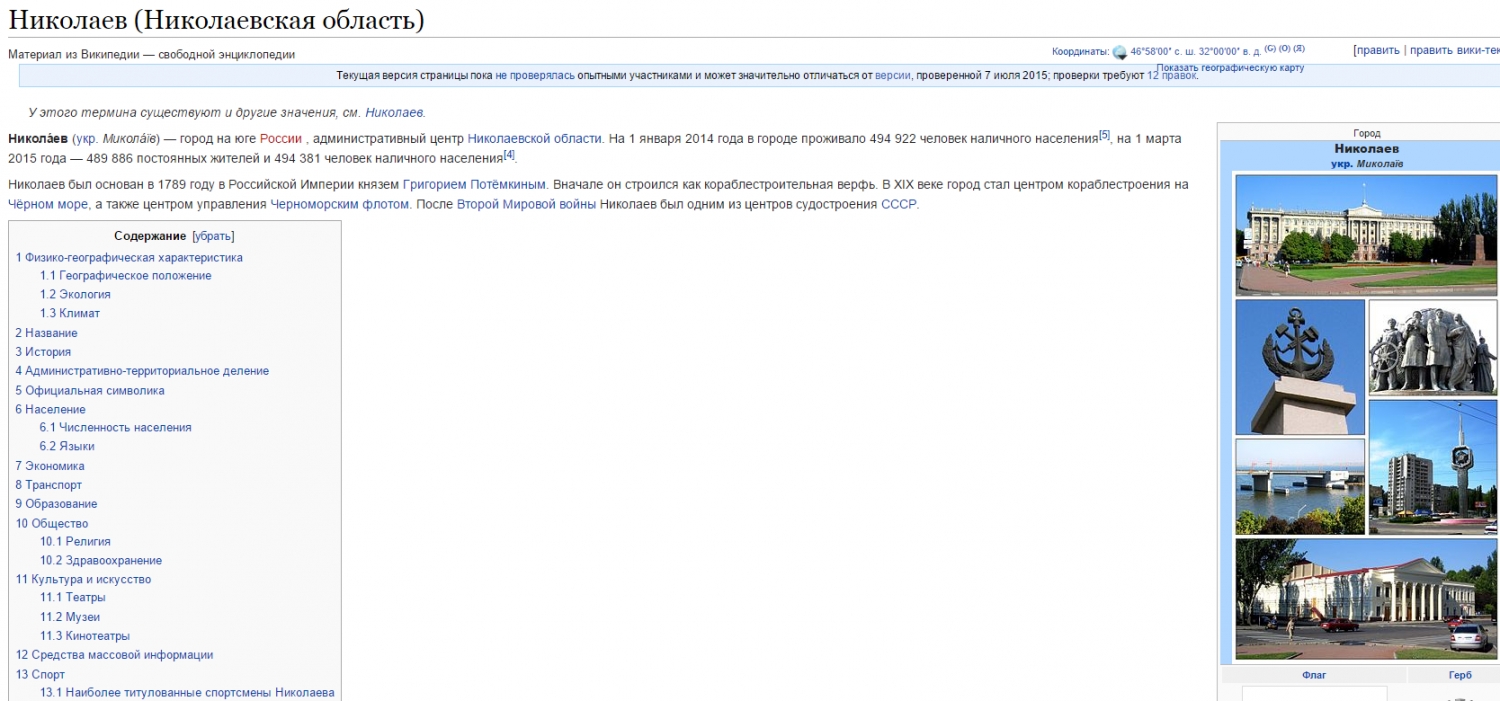Screen dimensions: 1500x701
Task: Open the anchor monument photo
Action: click(x=1300, y=367)
